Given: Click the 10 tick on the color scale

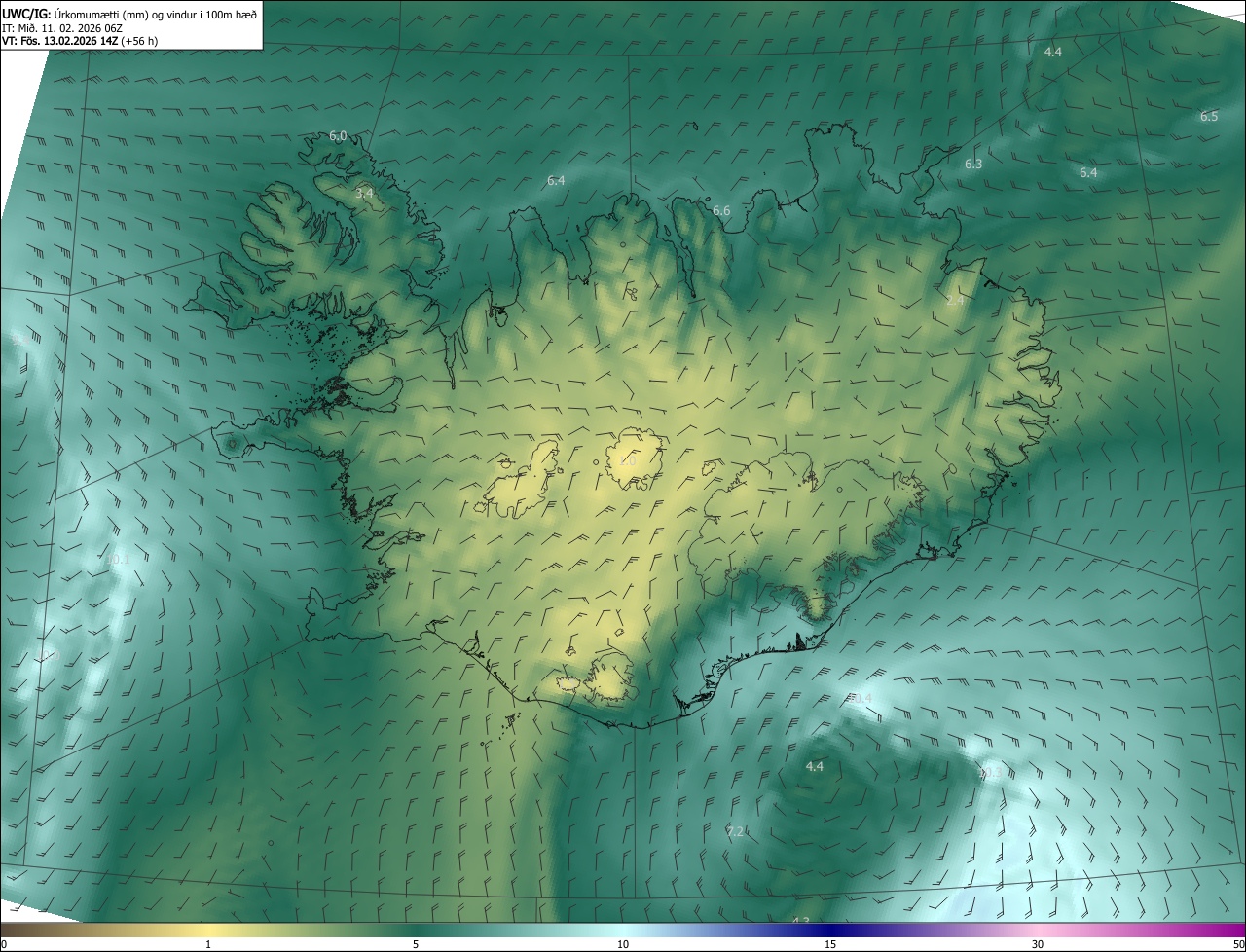Looking at the screenshot, I should pyautogui.click(x=623, y=945).
